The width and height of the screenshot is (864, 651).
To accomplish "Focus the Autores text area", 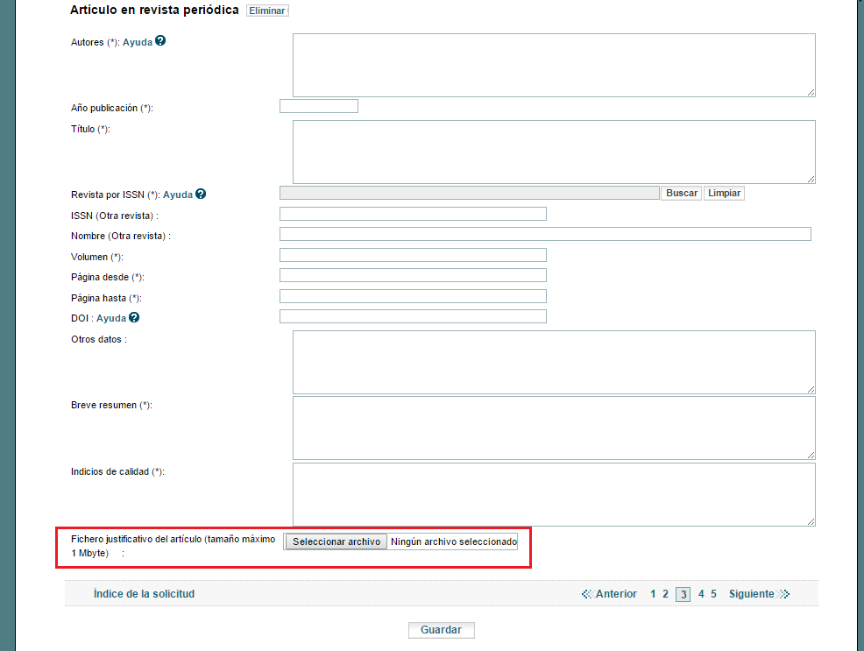I will tap(554, 65).
